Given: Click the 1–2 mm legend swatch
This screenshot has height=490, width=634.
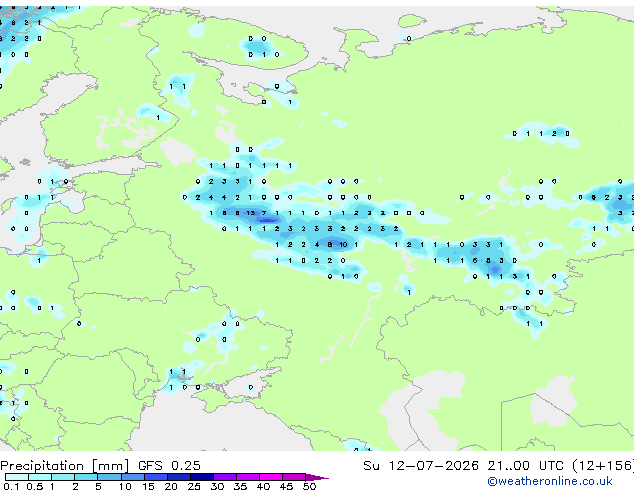Looking at the screenshot, I should [63, 477].
